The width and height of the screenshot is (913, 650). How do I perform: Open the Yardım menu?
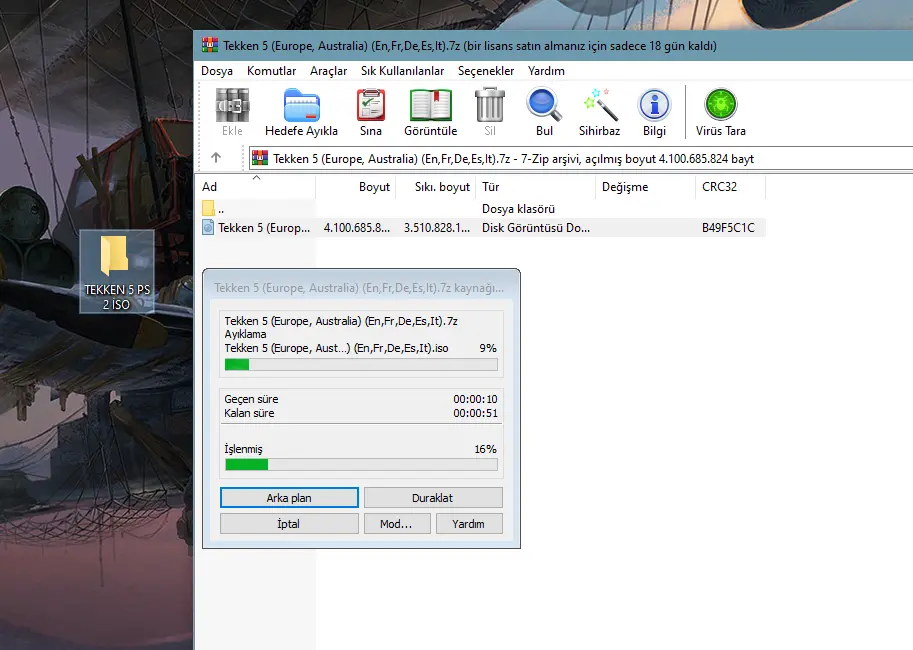(x=546, y=70)
